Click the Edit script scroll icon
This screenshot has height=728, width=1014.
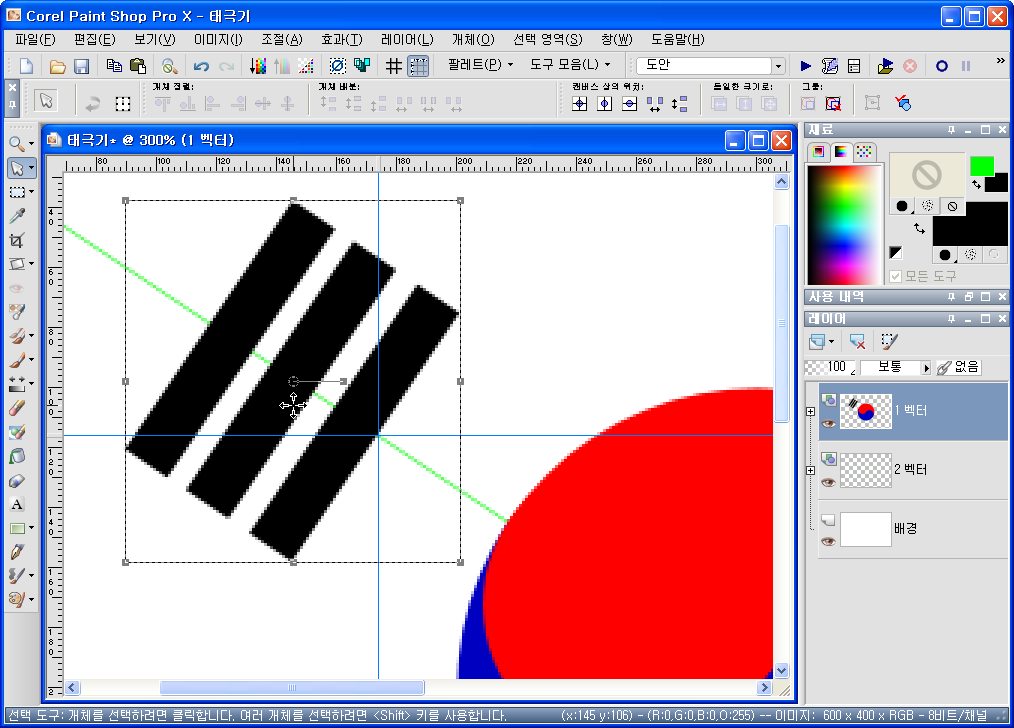(830, 66)
